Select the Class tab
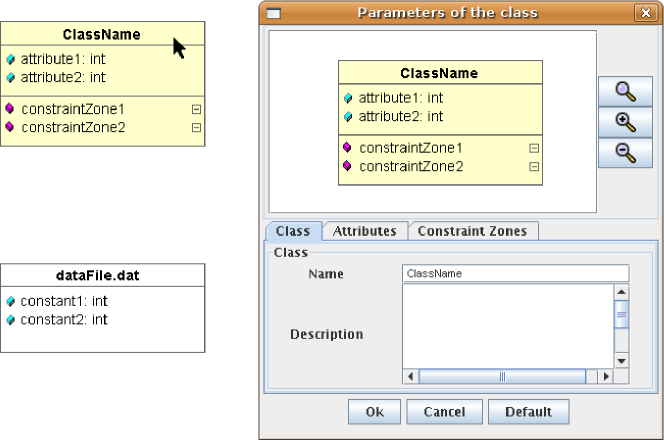 coord(293,231)
